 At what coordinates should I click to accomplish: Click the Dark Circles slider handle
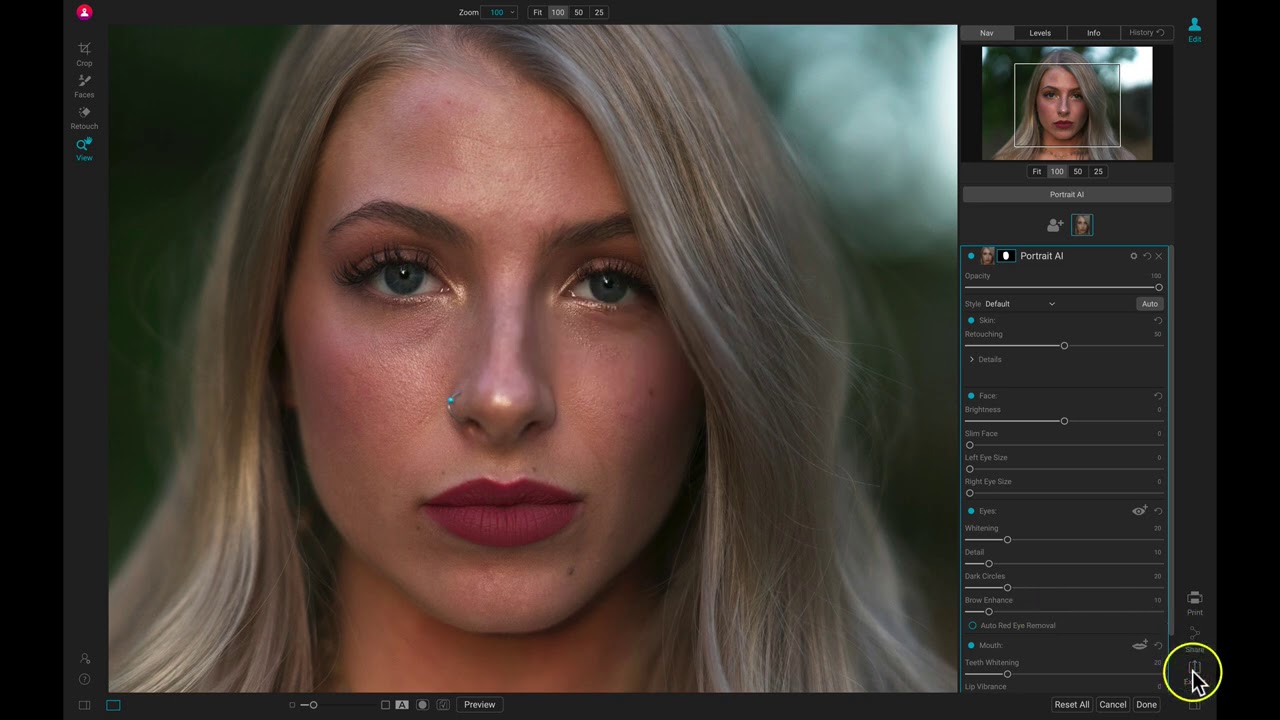(x=1007, y=588)
